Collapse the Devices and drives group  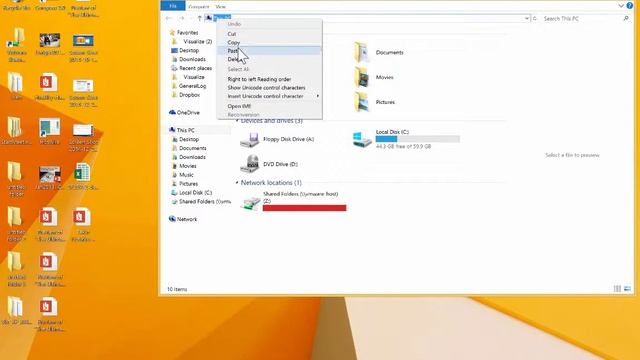pos(237,121)
